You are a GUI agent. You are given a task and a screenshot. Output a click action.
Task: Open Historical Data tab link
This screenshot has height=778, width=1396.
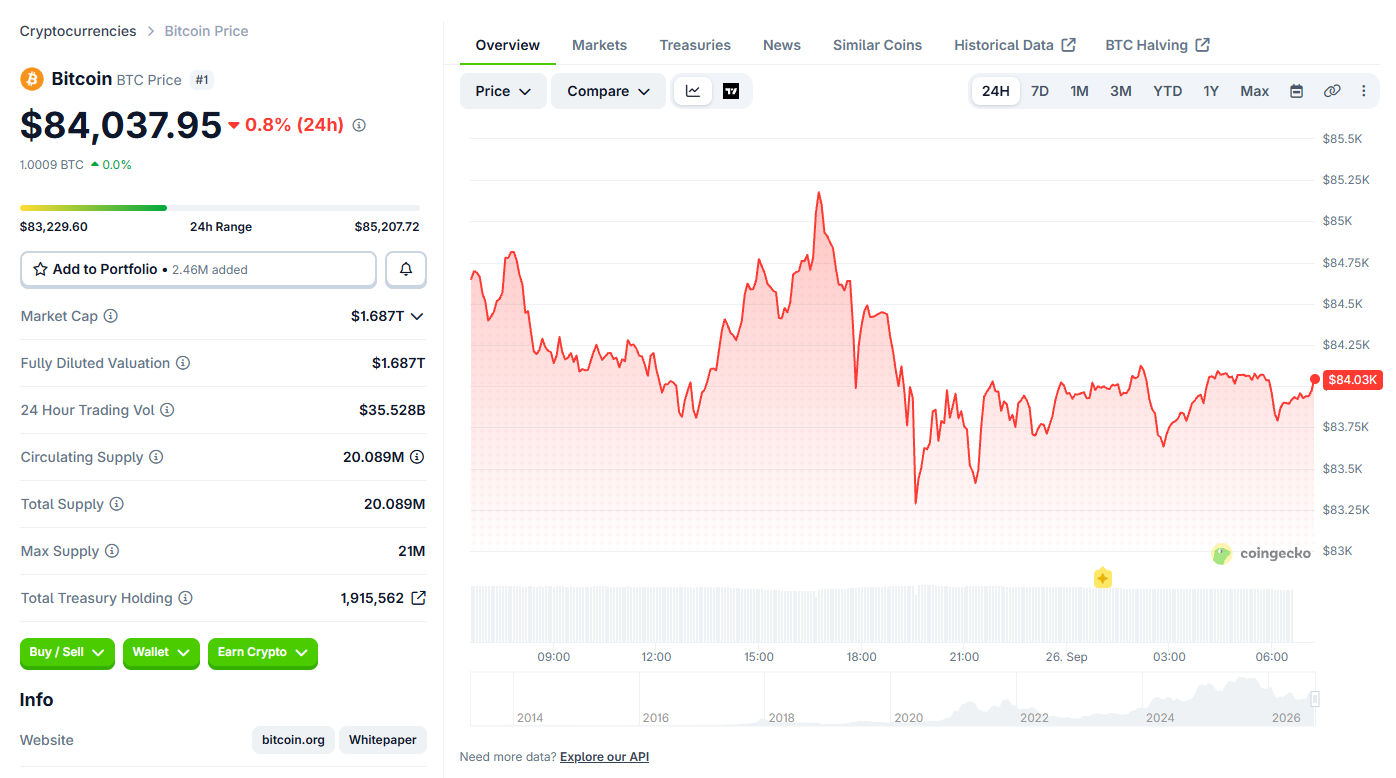1015,45
